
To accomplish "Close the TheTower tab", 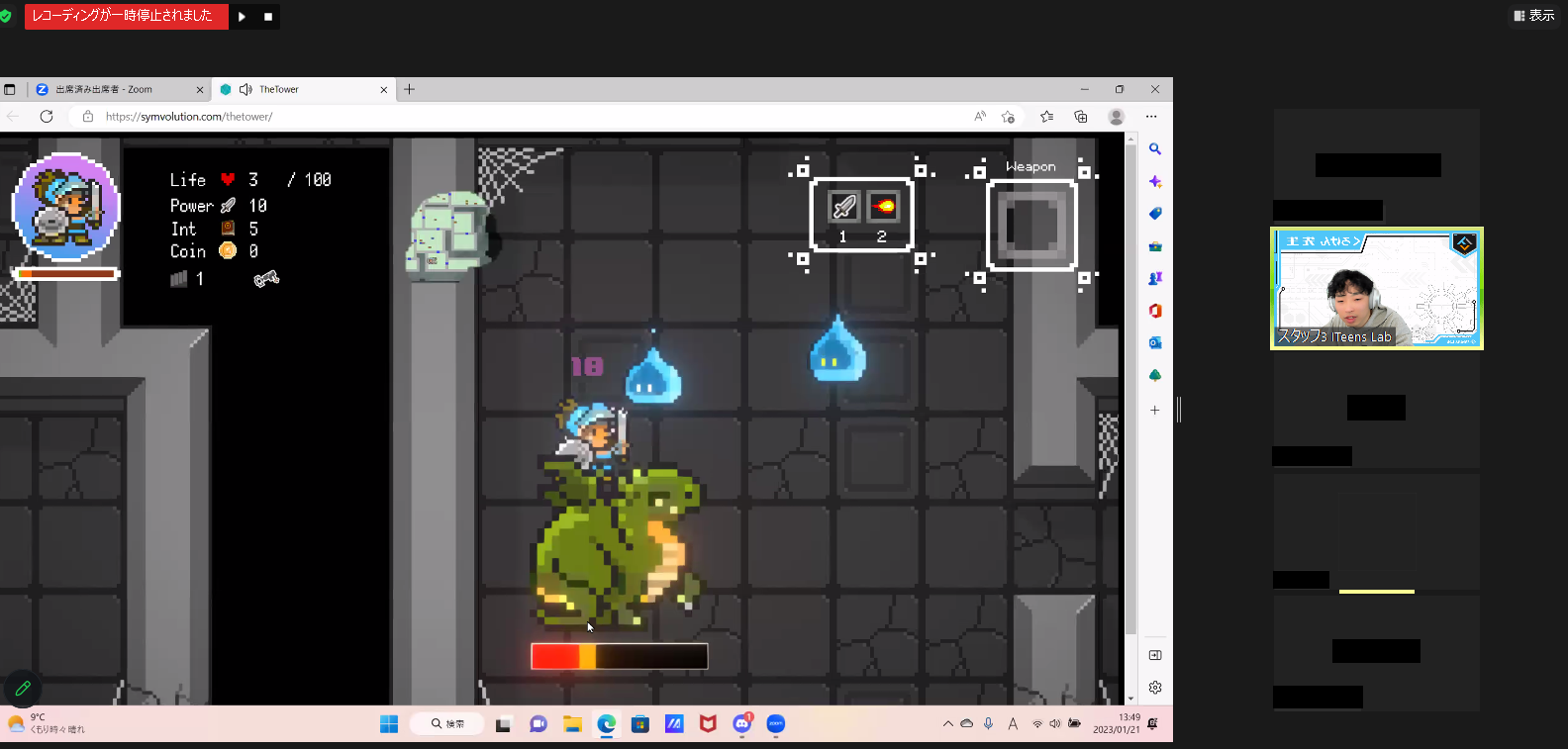I will [x=384, y=90].
